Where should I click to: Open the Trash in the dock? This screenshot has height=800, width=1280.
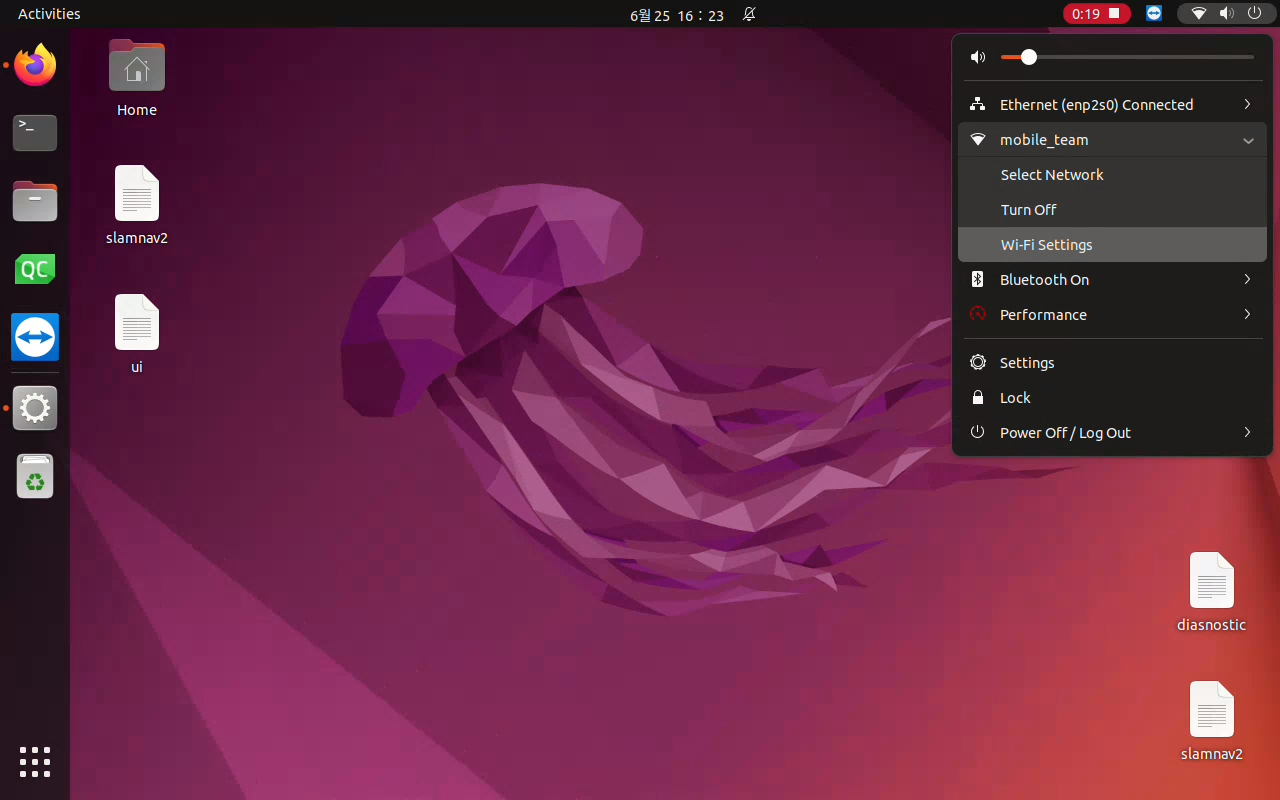coord(35,476)
